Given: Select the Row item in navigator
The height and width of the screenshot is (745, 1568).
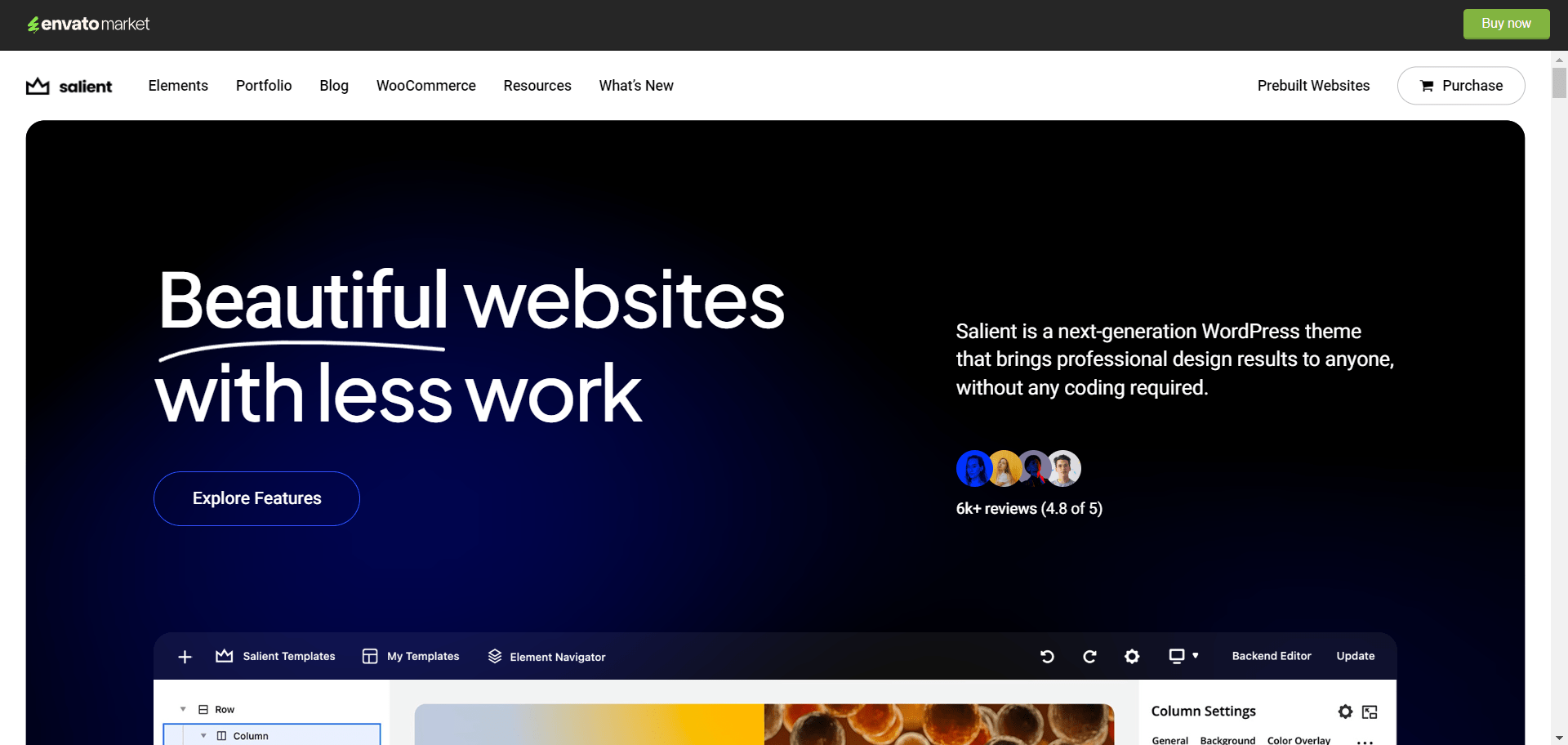Looking at the screenshot, I should (225, 710).
